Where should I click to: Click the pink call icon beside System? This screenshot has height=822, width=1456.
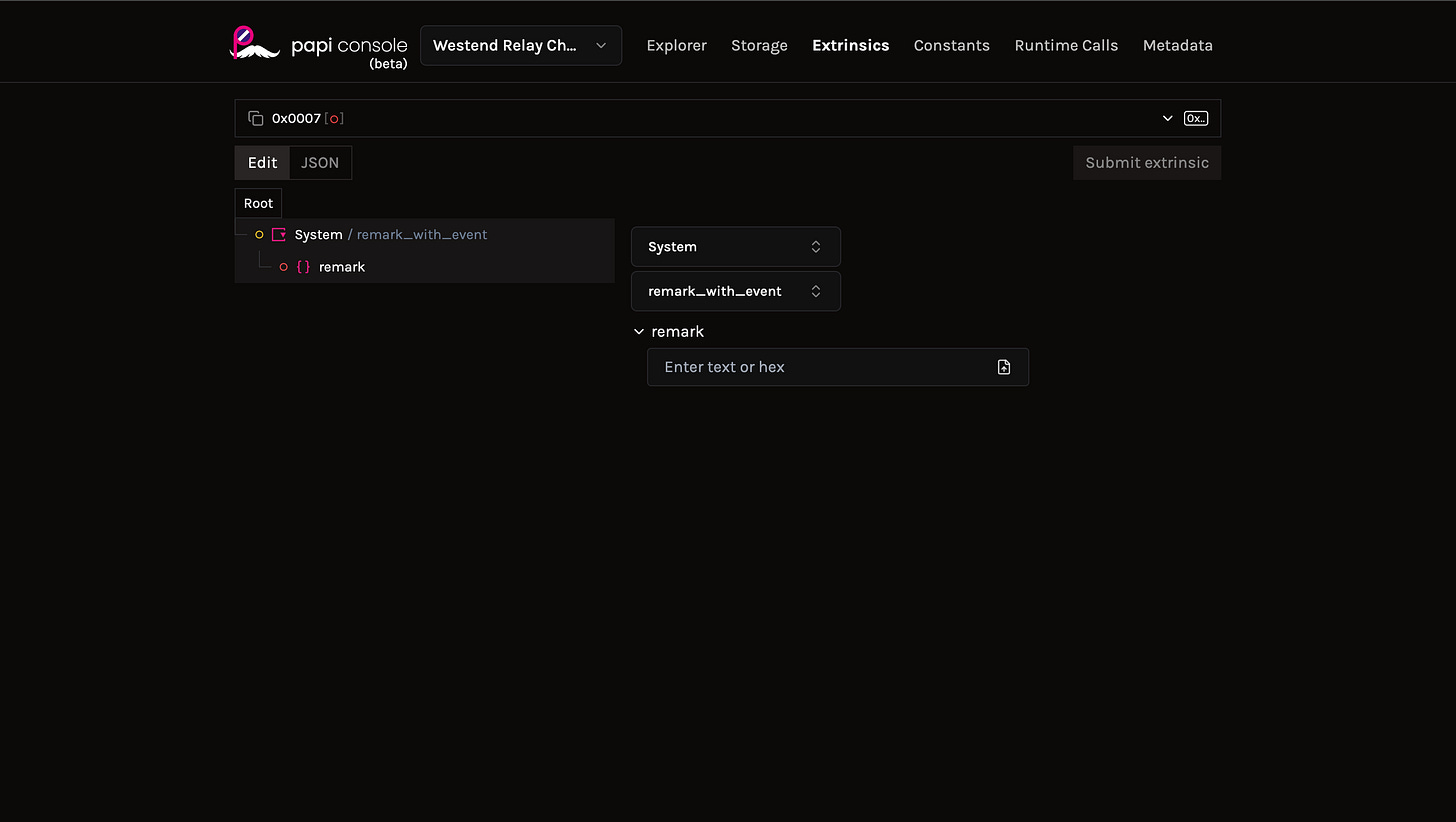[279, 234]
